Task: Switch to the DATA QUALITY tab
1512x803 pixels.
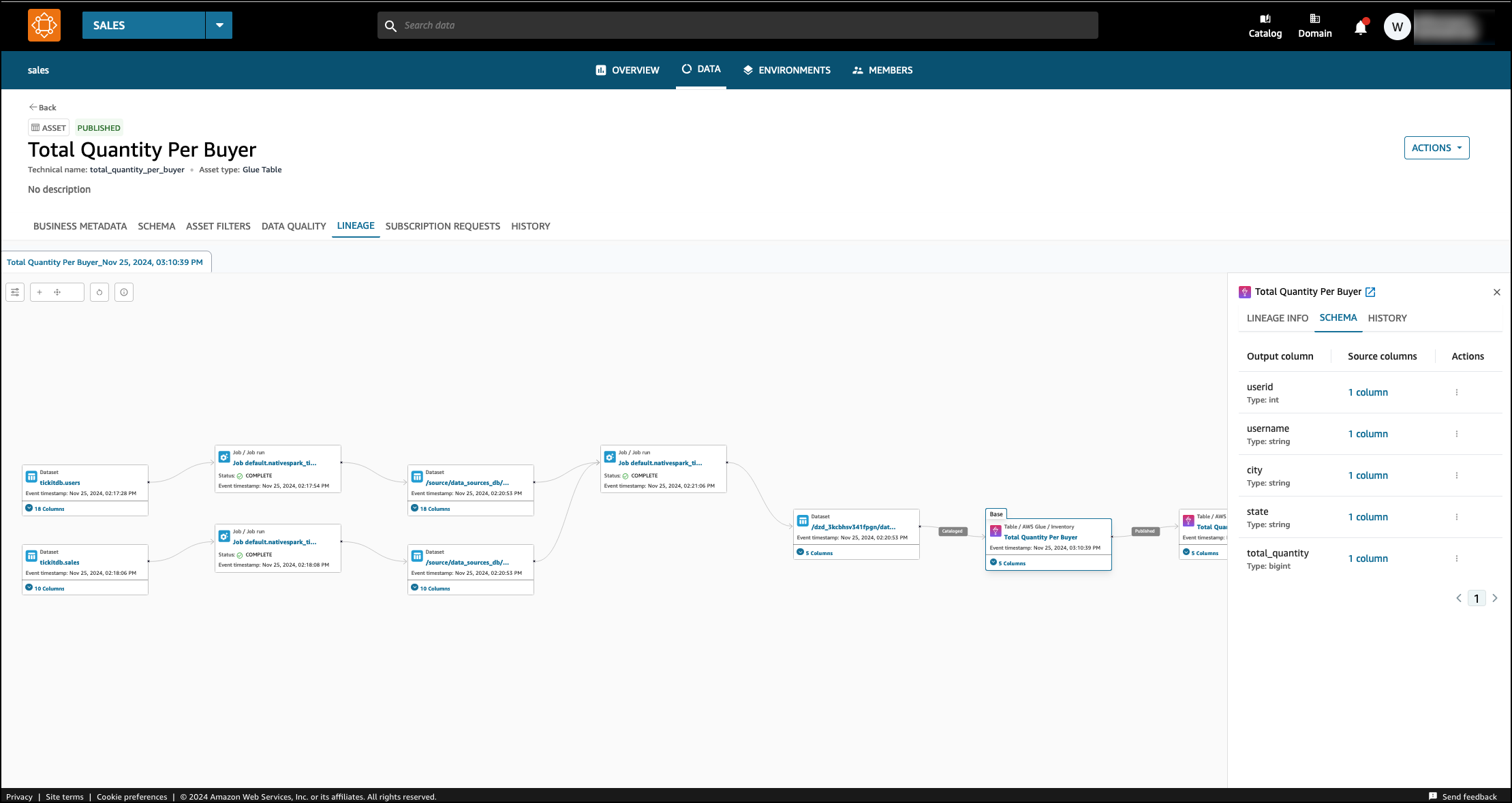Action: [x=294, y=226]
